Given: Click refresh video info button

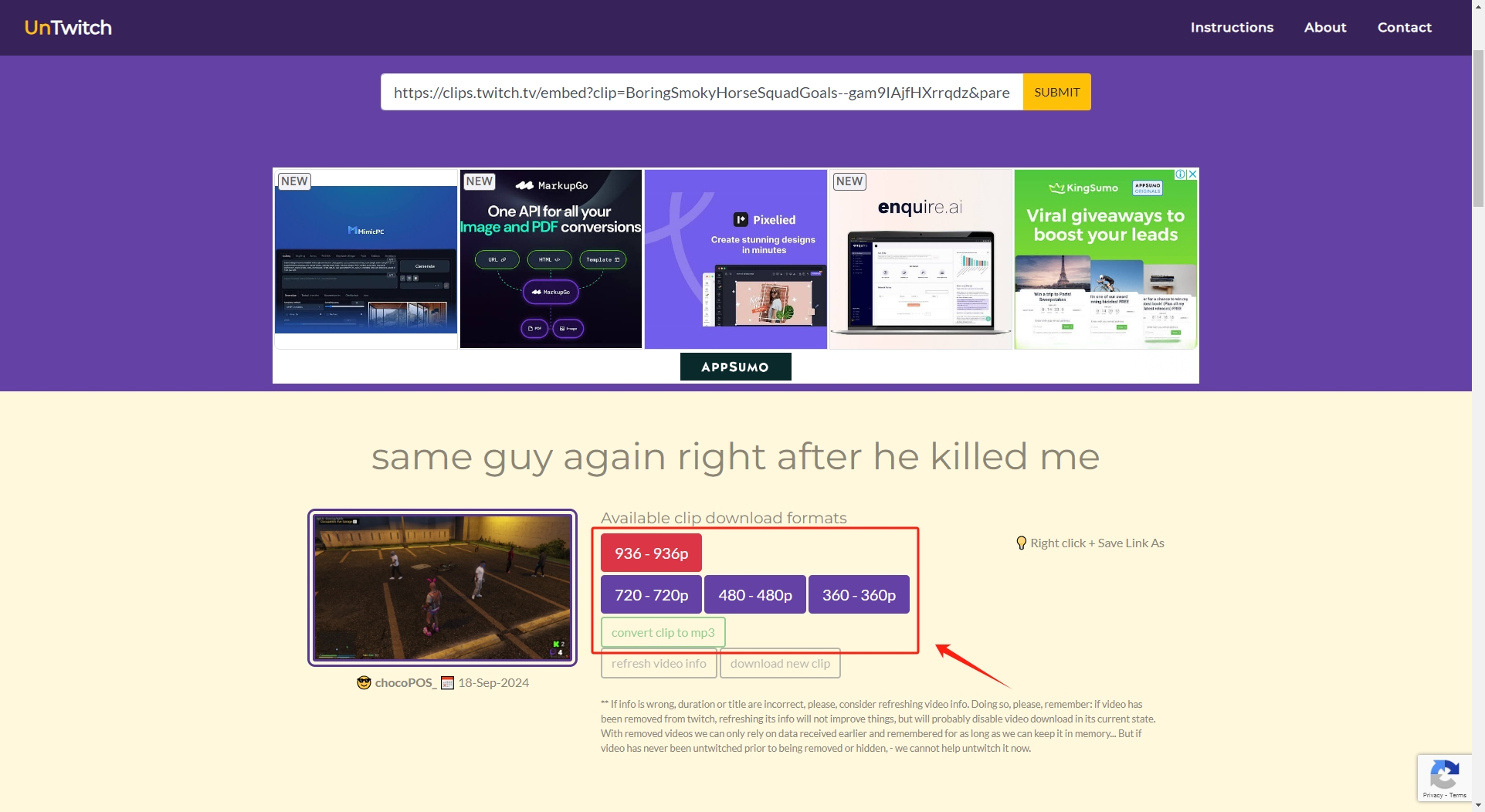Looking at the screenshot, I should [659, 663].
